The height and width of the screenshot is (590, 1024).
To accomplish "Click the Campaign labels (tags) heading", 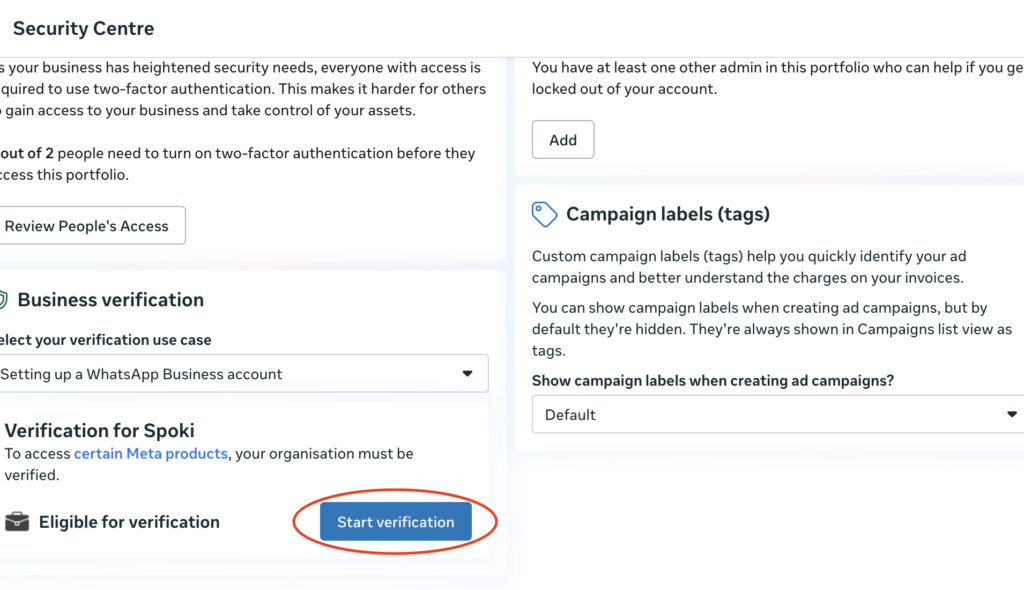I will click(667, 214).
